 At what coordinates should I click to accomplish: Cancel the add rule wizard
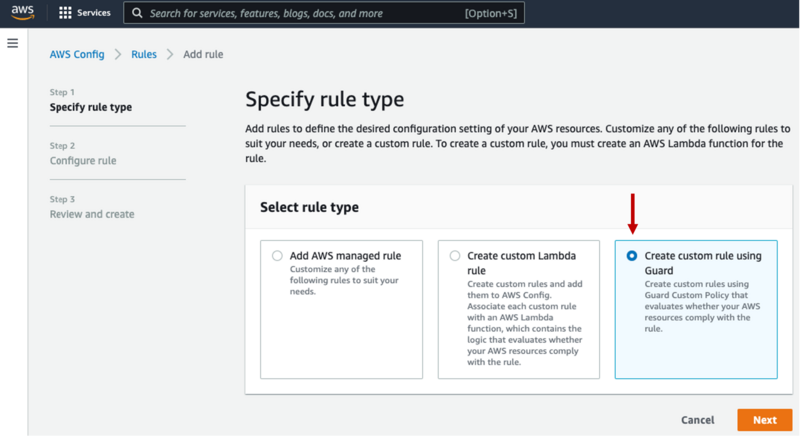coord(697,420)
